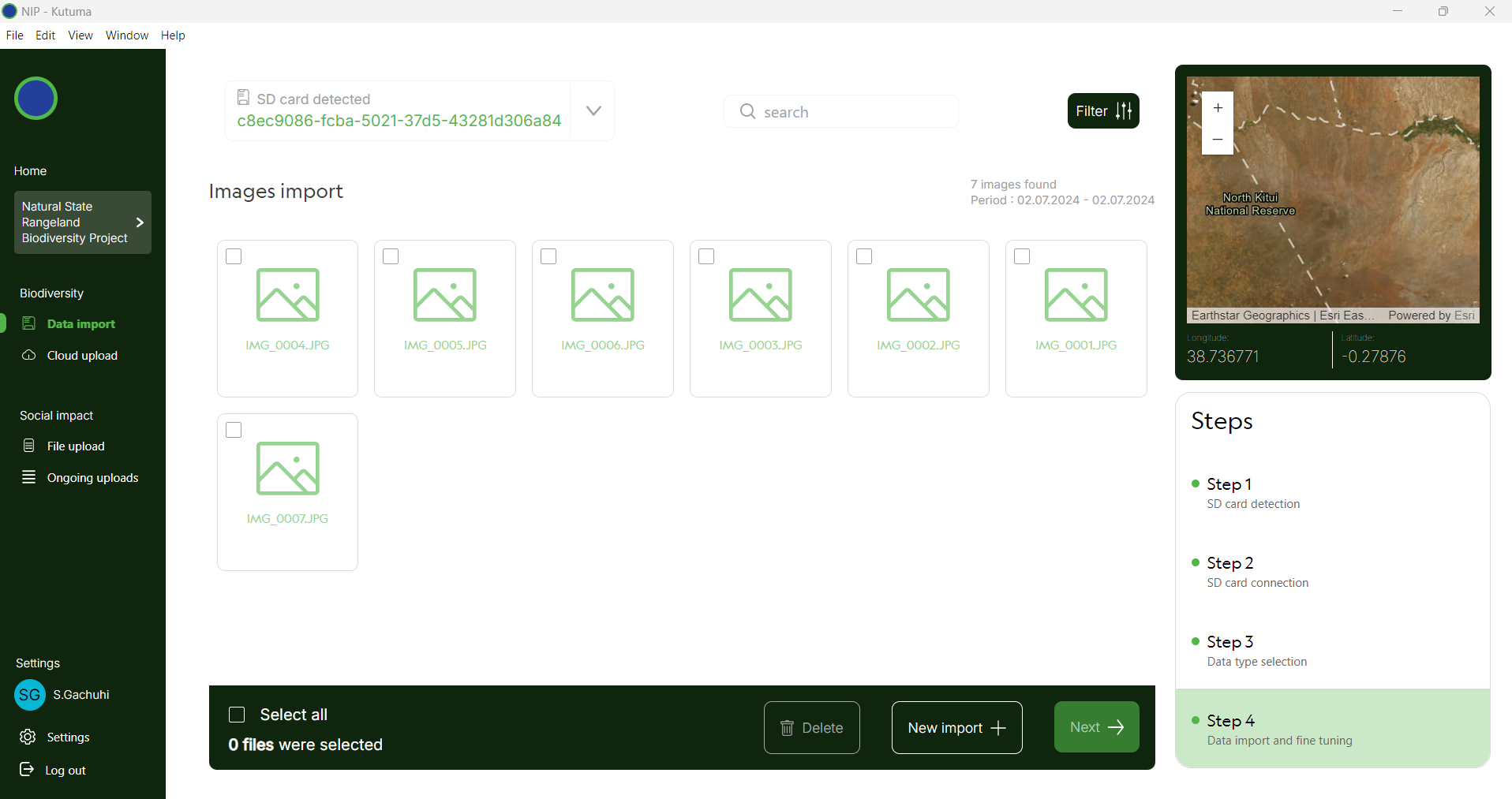Go to Home in sidebar
The height and width of the screenshot is (799, 1512).
click(x=31, y=171)
